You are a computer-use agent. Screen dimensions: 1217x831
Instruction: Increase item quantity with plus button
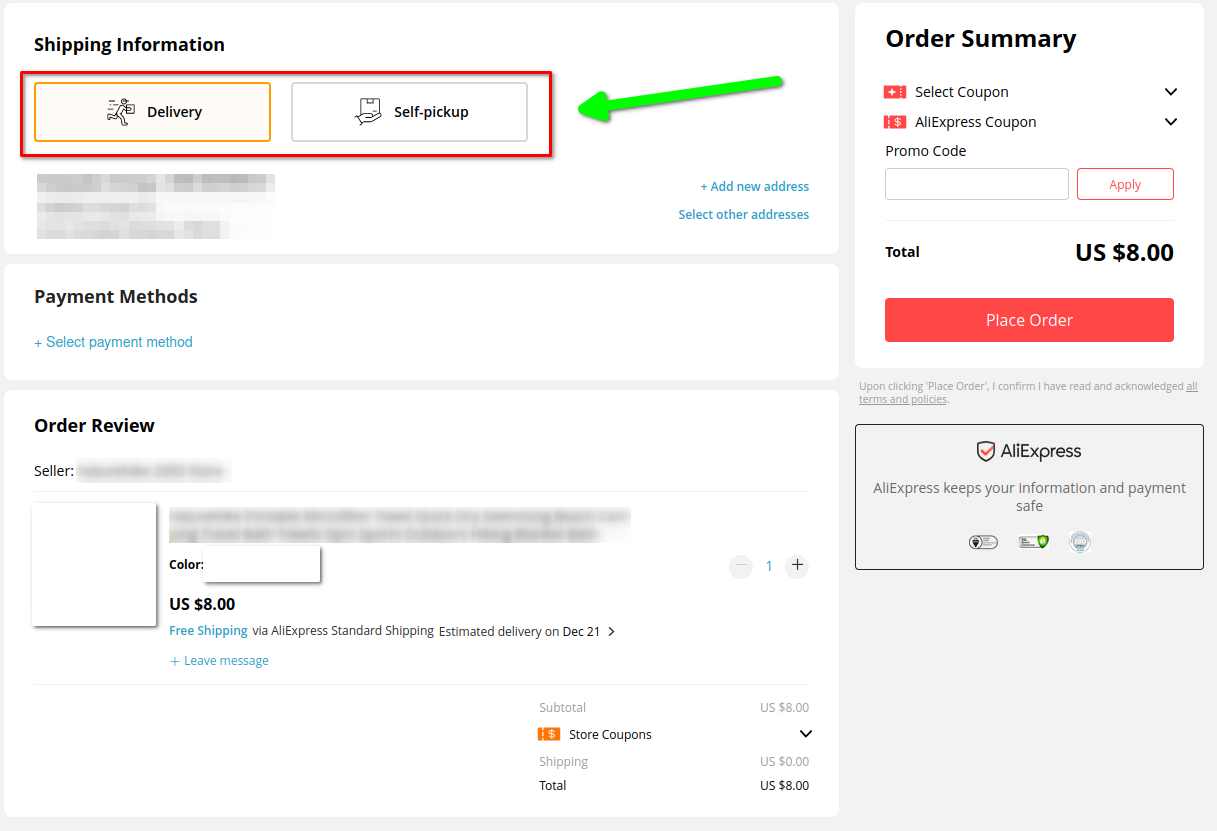tap(797, 565)
